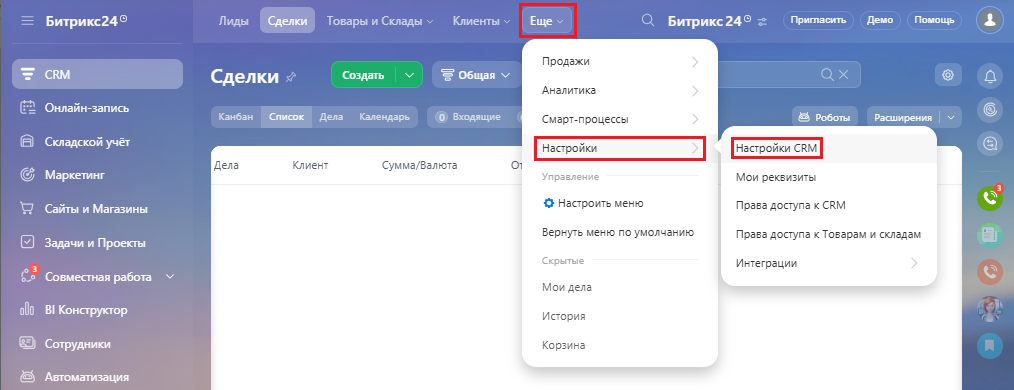Click the Пригласить button
The width and height of the screenshot is (1014, 390).
tap(818, 20)
